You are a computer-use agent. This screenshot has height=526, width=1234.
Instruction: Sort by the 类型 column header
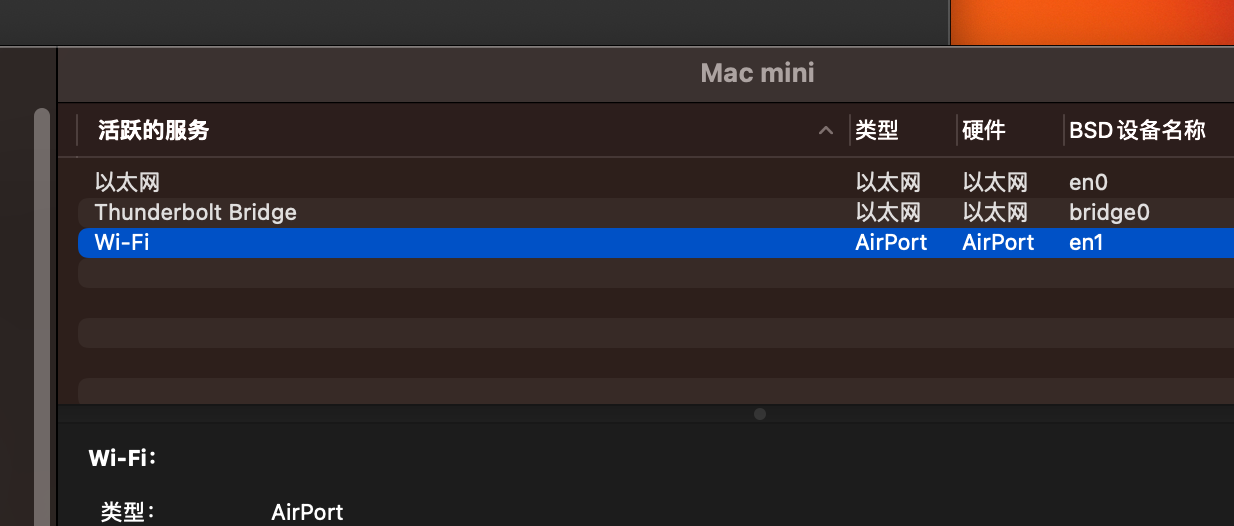pyautogui.click(x=877, y=130)
